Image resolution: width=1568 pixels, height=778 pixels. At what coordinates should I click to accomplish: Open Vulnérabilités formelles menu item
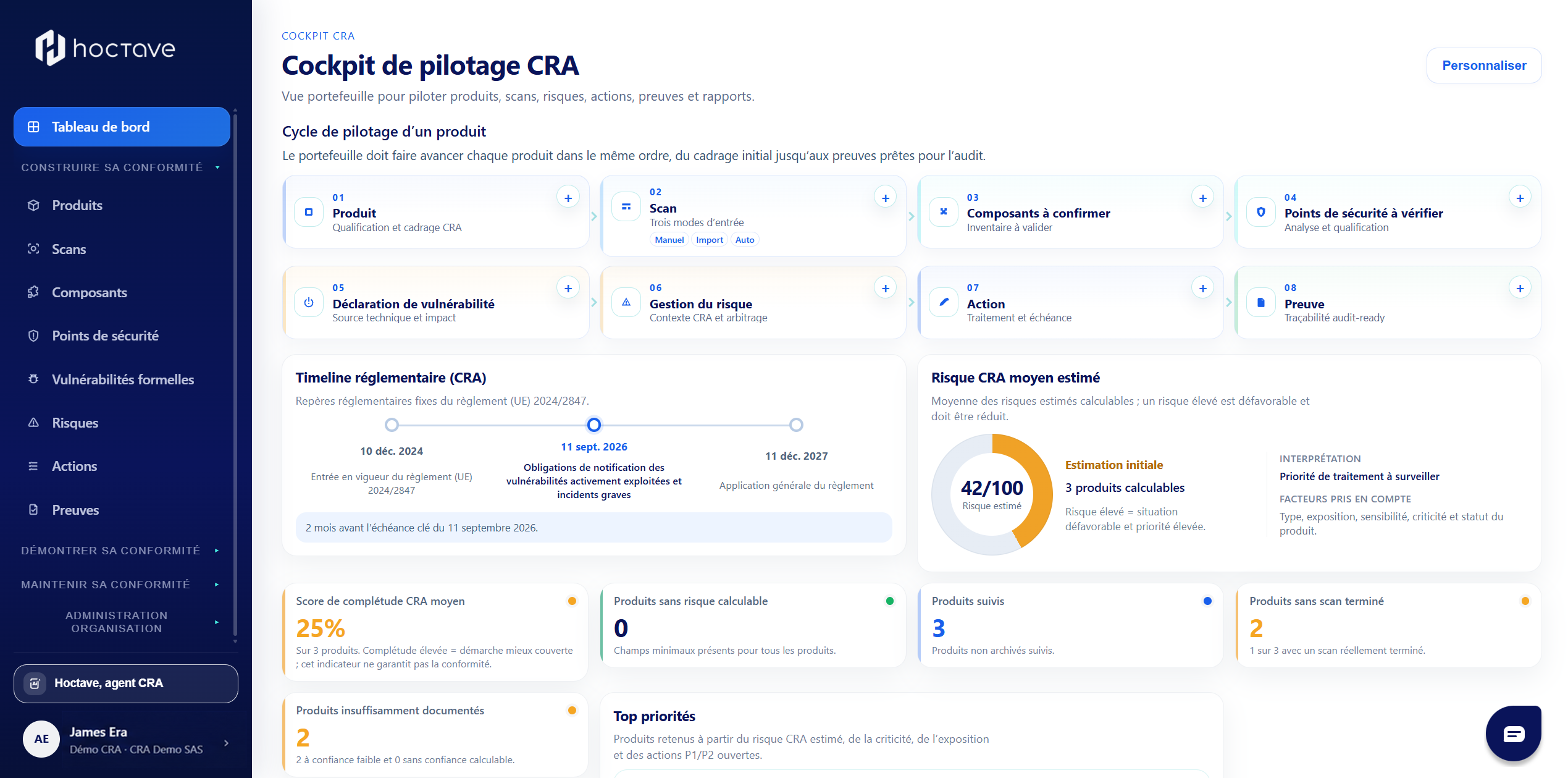(x=122, y=379)
